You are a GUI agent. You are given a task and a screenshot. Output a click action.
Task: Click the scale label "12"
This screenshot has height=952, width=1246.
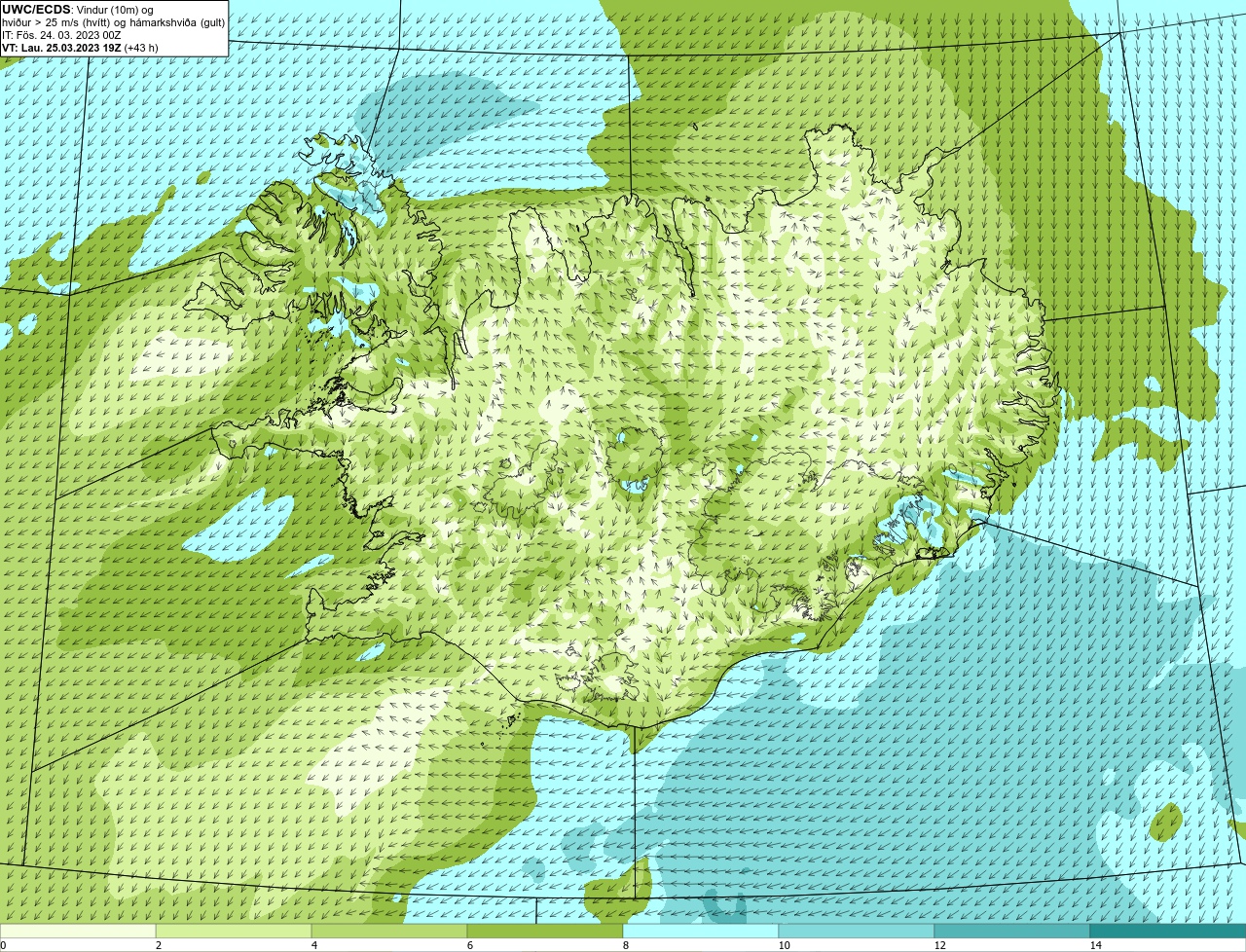click(939, 945)
